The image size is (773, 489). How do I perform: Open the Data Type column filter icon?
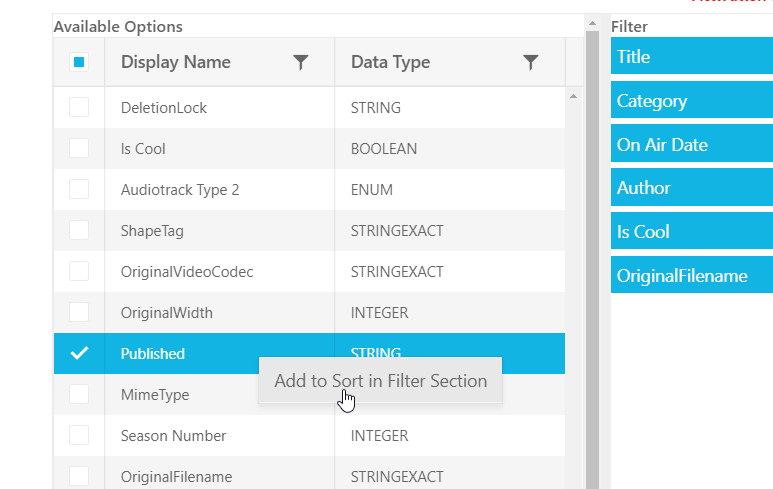coord(531,62)
